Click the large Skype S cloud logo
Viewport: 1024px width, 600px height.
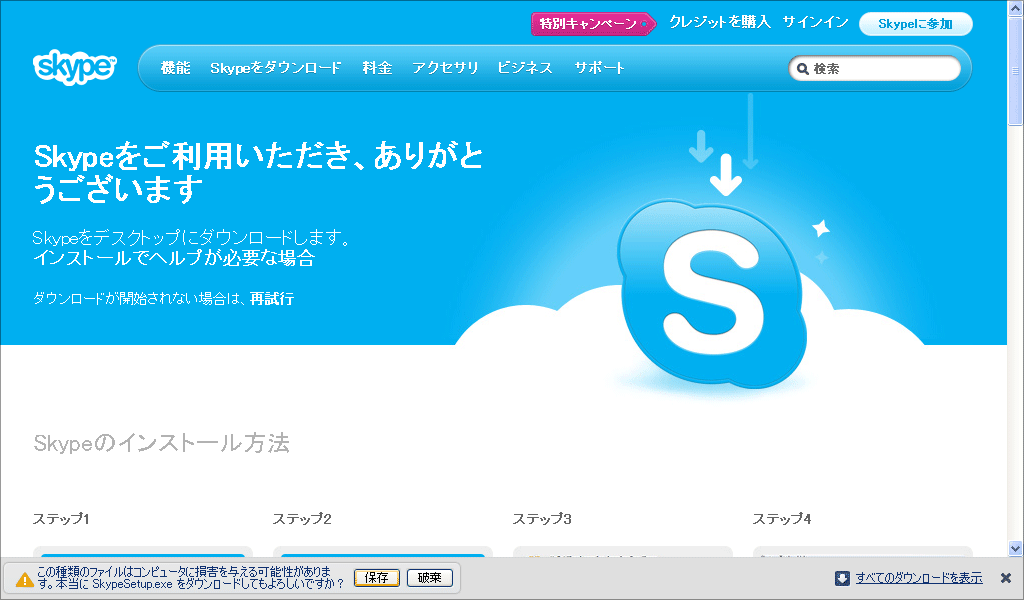(712, 294)
